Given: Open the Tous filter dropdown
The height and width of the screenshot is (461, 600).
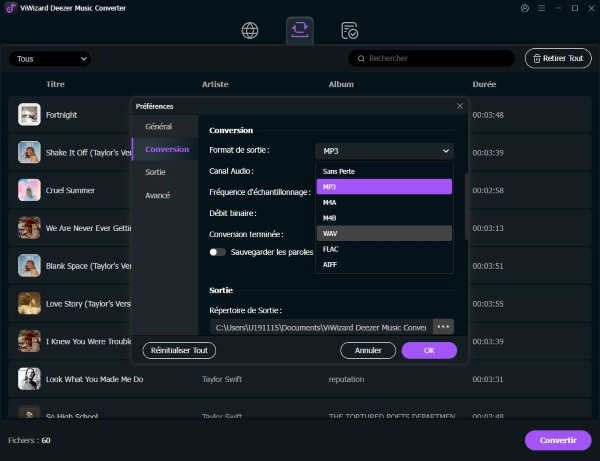Looking at the screenshot, I should 50,59.
